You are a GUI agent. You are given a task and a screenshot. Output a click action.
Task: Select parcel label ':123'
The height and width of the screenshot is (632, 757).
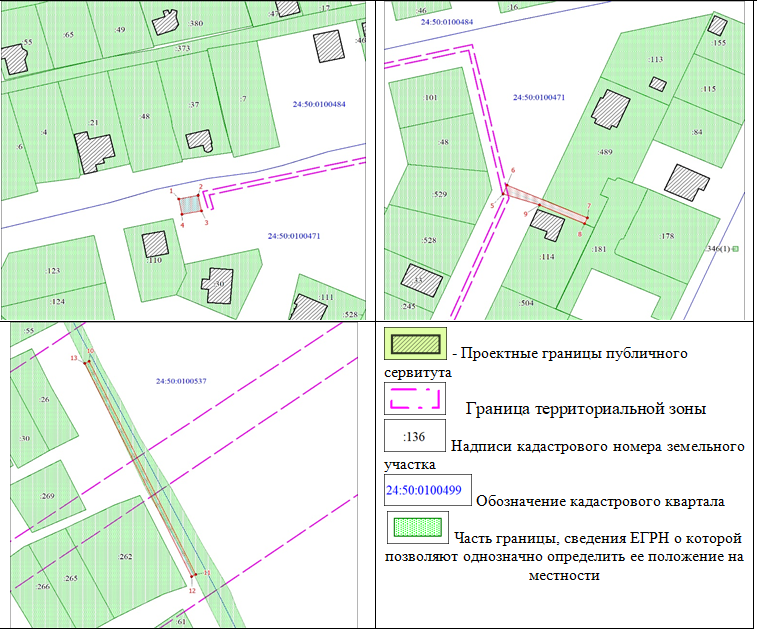point(53,270)
